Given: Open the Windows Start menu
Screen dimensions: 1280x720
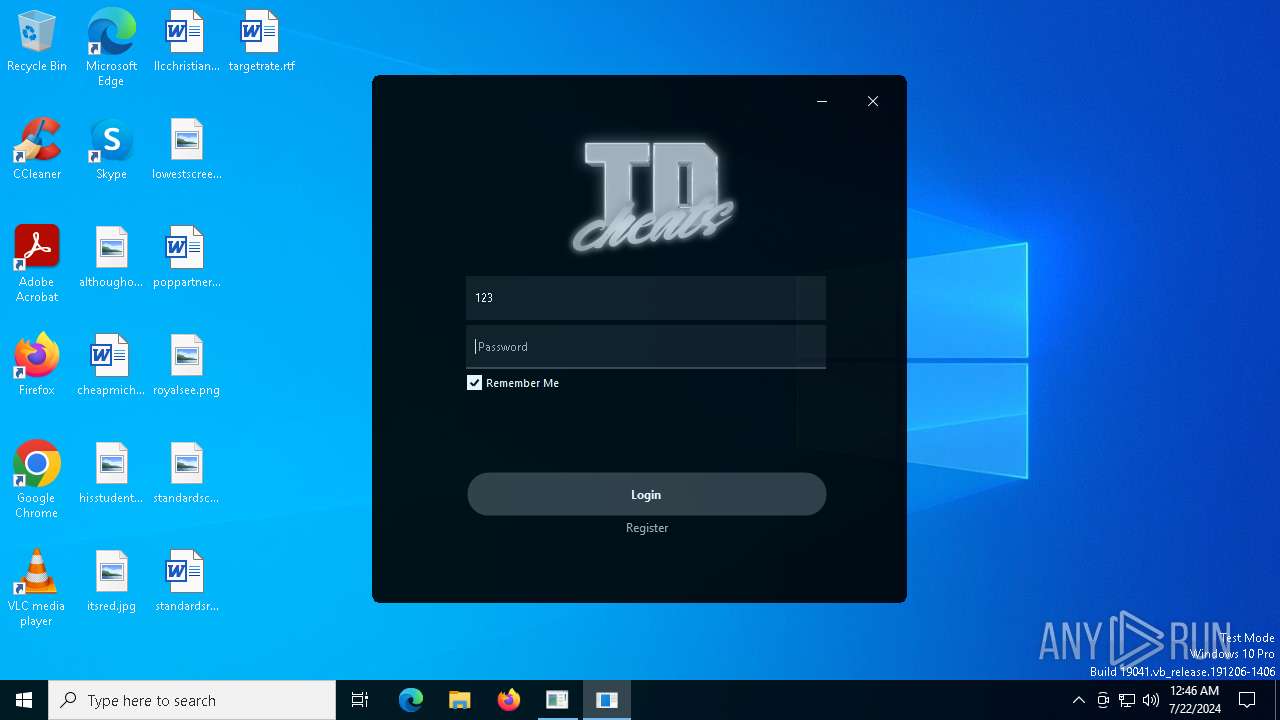Looking at the screenshot, I should [24, 700].
